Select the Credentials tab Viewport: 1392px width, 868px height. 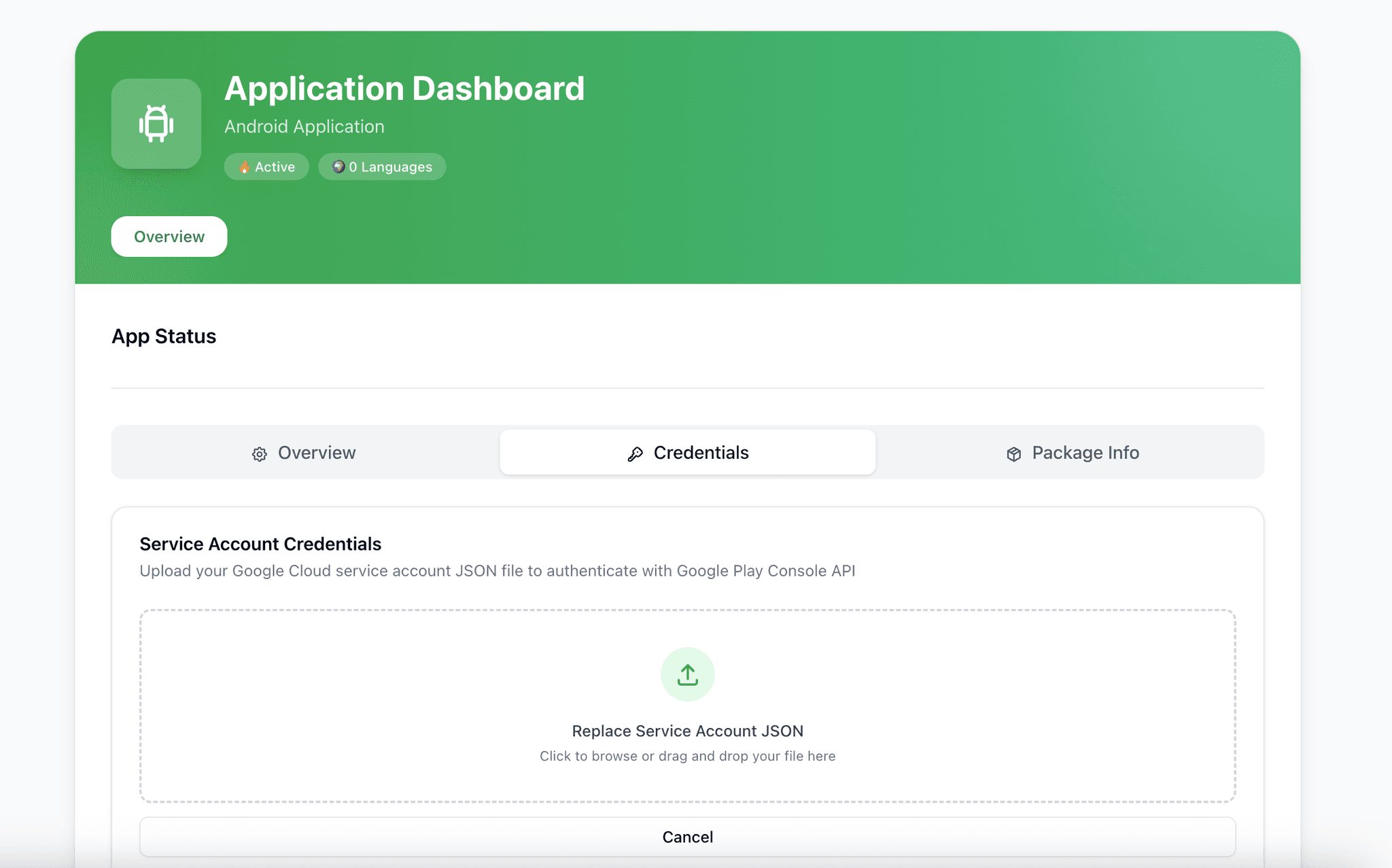click(x=687, y=452)
